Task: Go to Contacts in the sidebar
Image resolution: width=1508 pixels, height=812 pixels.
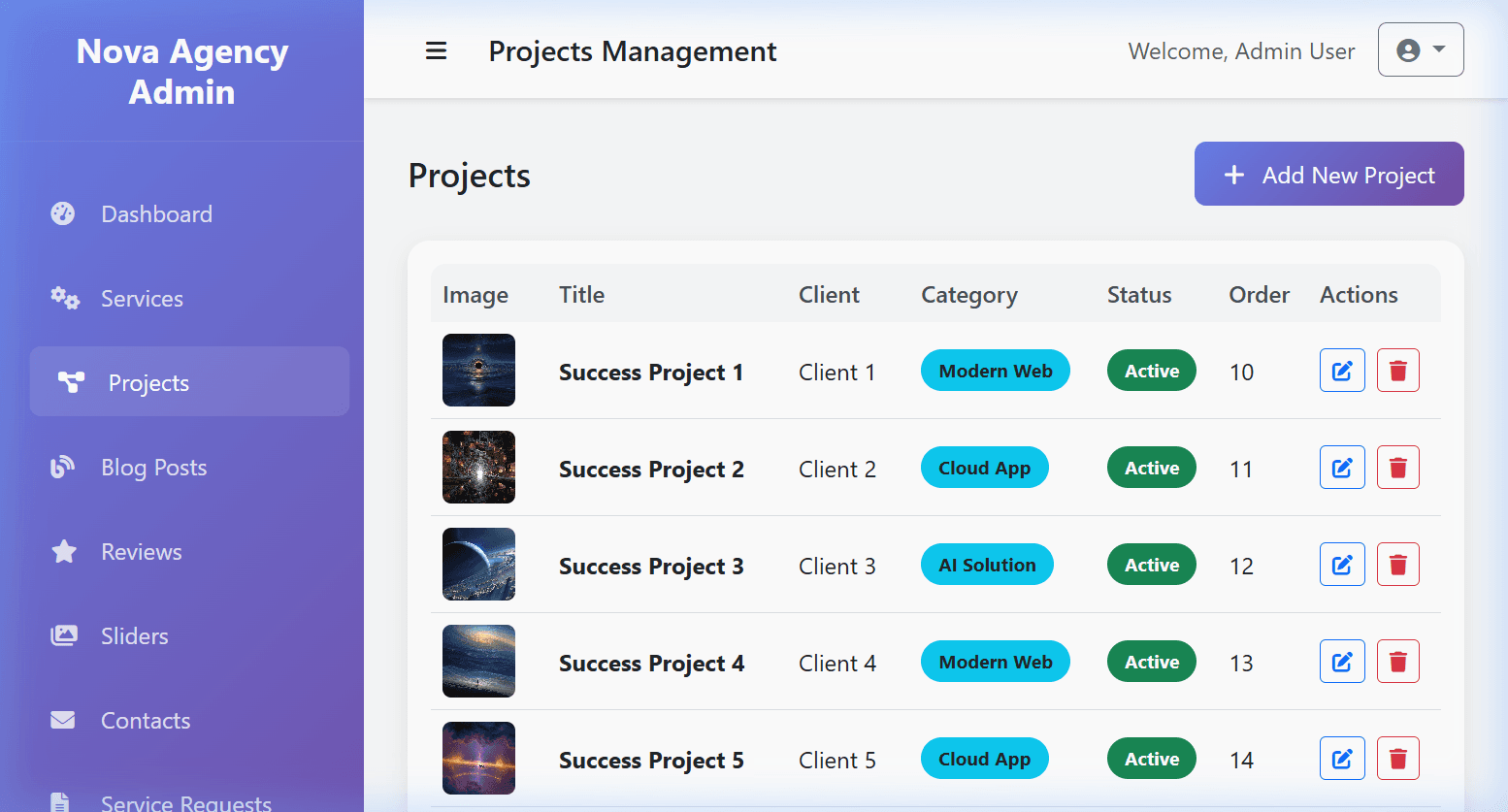Action: pos(189,720)
